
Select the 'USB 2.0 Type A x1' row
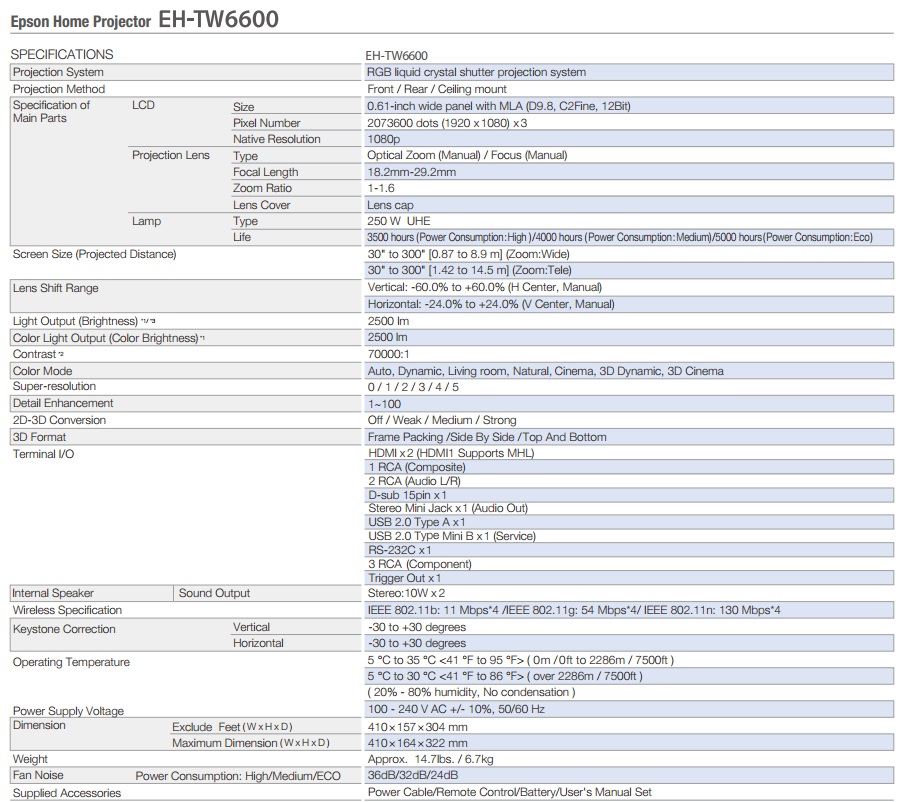628,522
